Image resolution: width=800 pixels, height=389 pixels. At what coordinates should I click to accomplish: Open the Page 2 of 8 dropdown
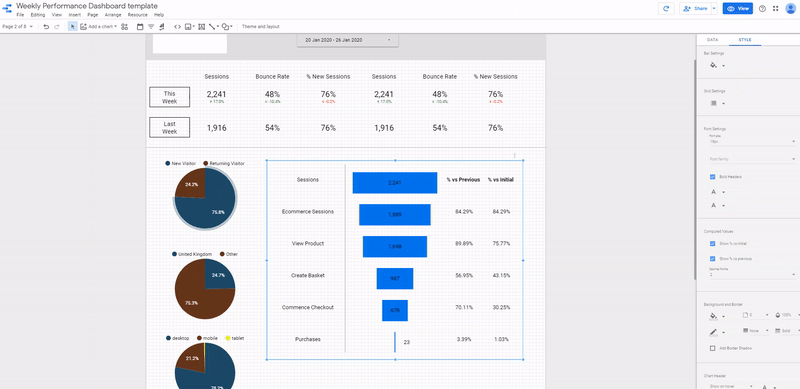pyautogui.click(x=17, y=27)
